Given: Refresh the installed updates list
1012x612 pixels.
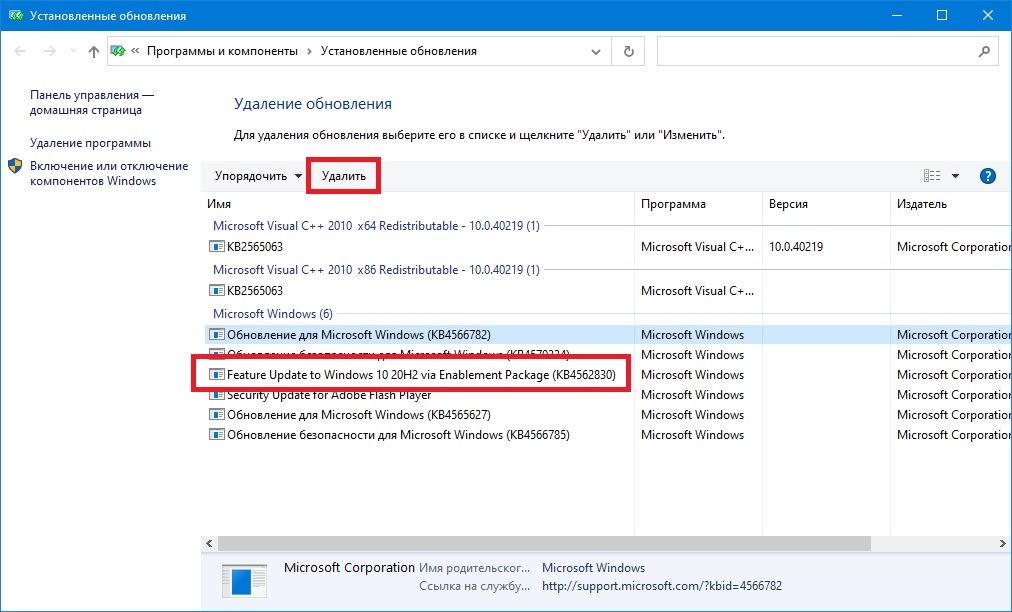Looking at the screenshot, I should point(629,52).
